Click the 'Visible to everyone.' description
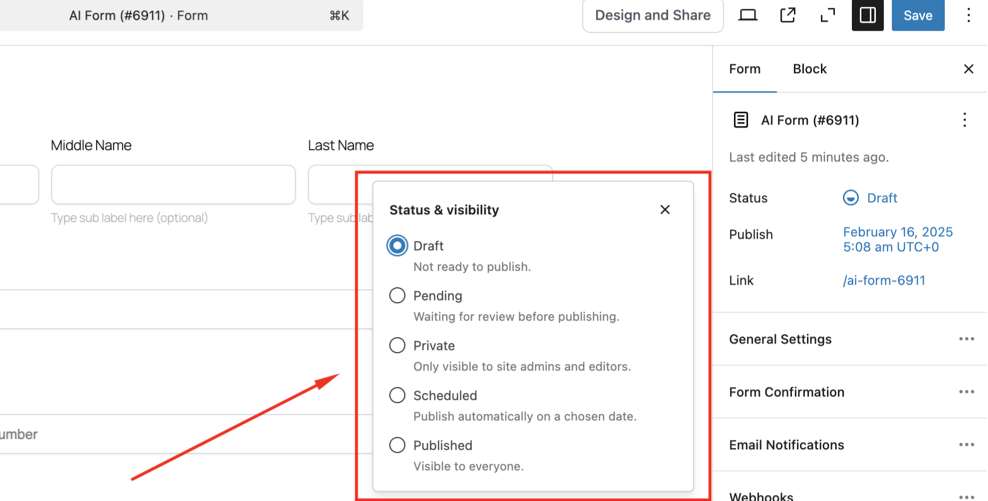 (x=468, y=466)
